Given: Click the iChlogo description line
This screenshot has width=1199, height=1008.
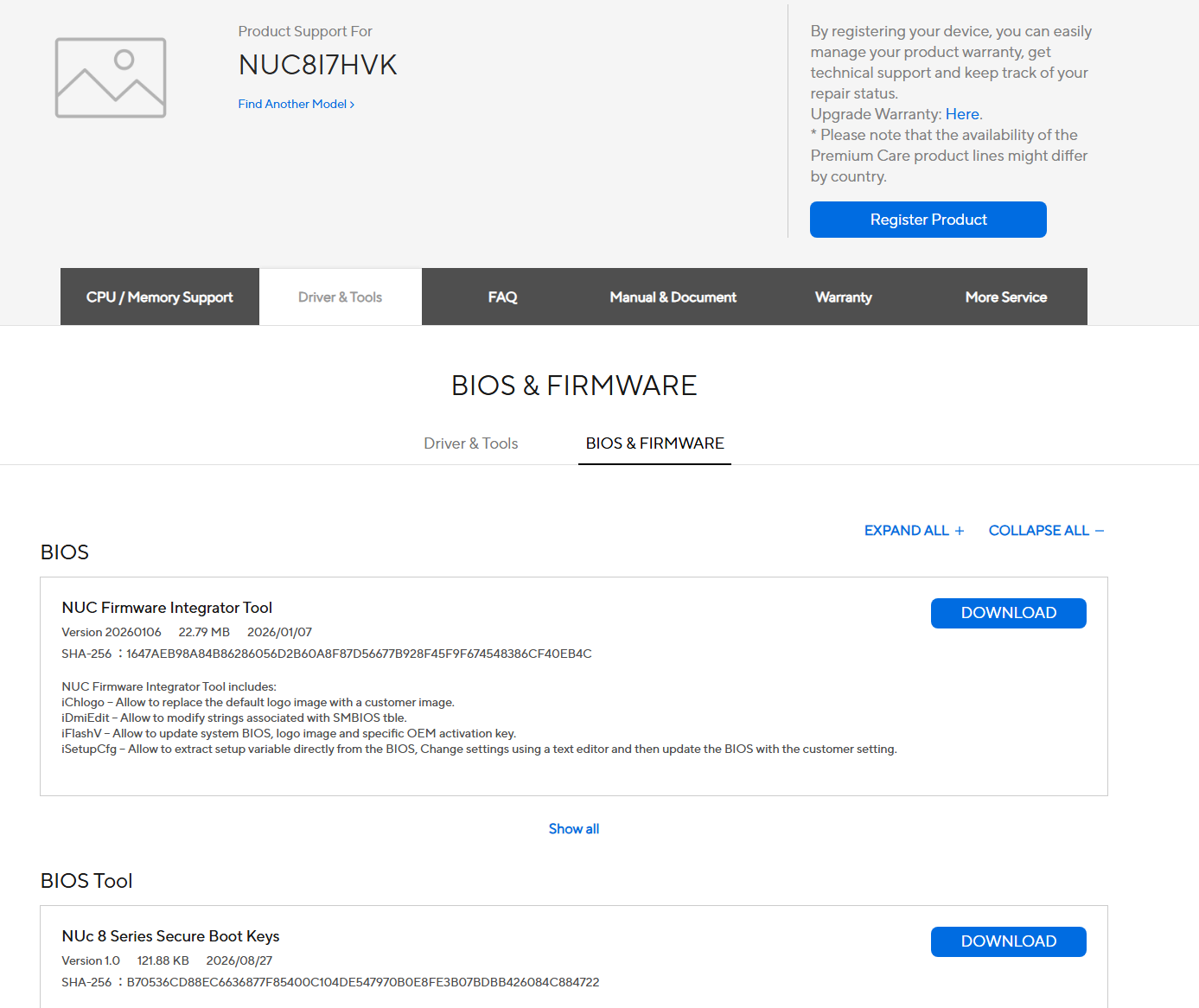Looking at the screenshot, I should [x=258, y=703].
